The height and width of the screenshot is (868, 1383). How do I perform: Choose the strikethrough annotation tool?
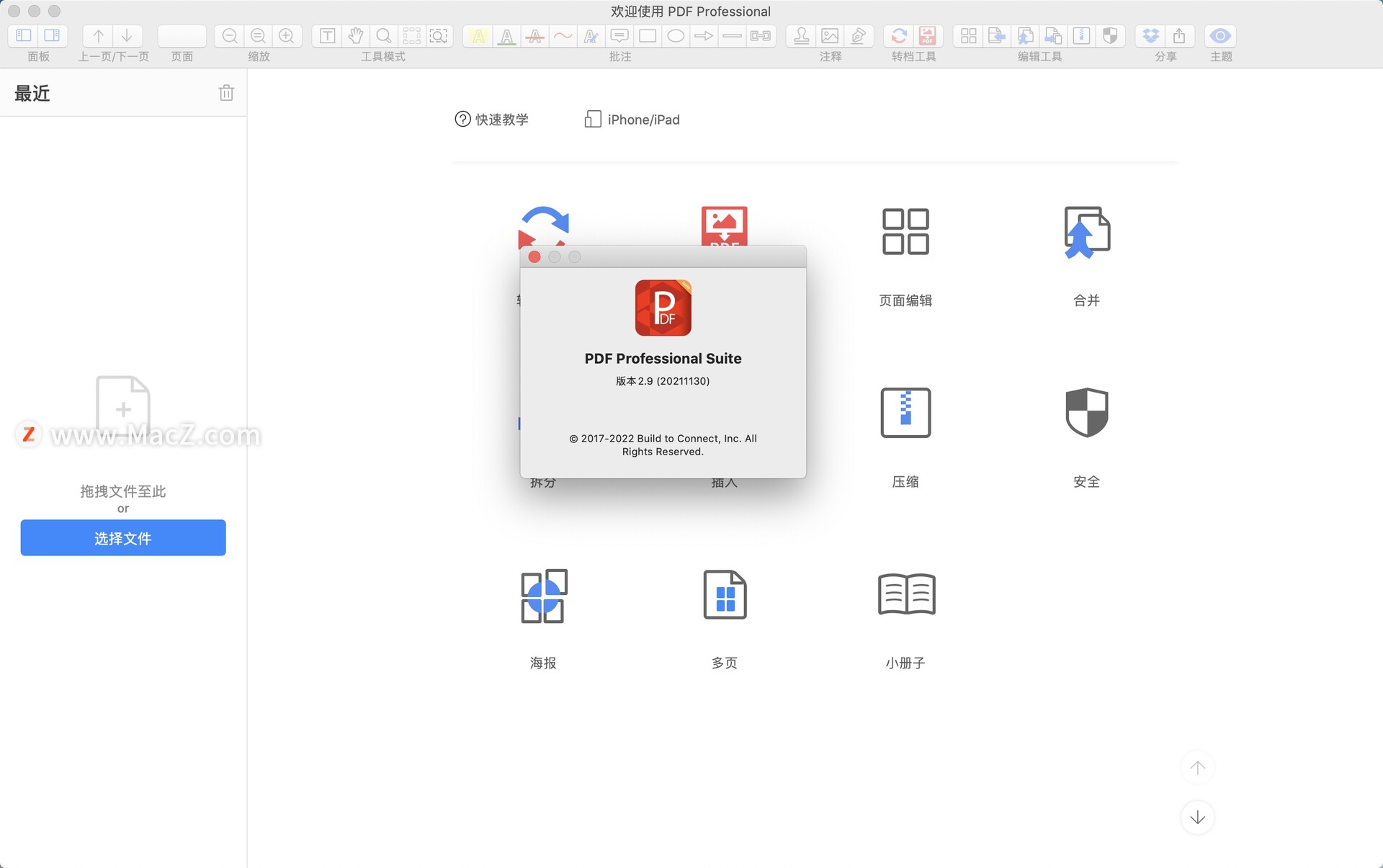click(x=535, y=35)
